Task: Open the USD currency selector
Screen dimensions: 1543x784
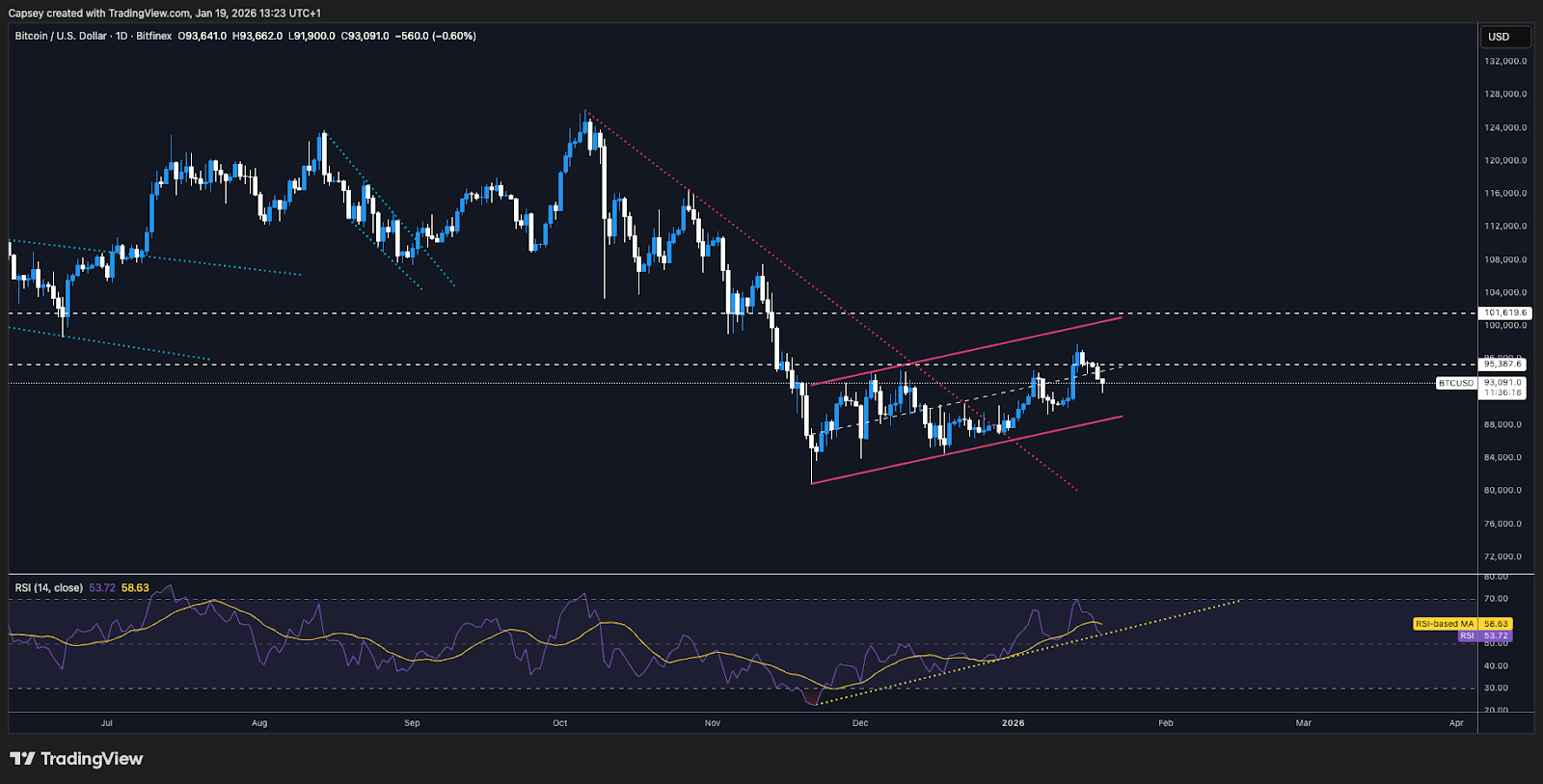Action: click(1504, 37)
